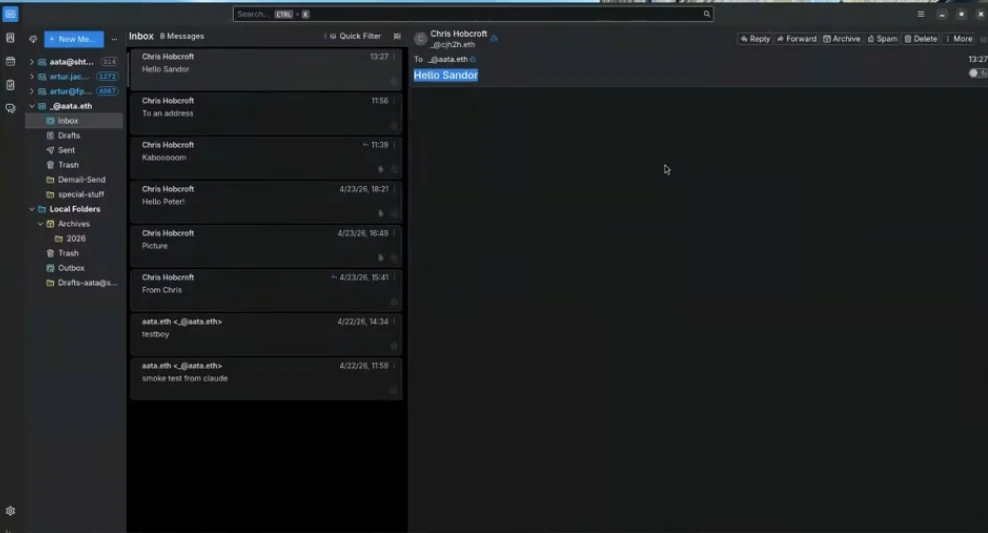Open the Hello Peter! message
Screen dimensions: 988x533
266,202
